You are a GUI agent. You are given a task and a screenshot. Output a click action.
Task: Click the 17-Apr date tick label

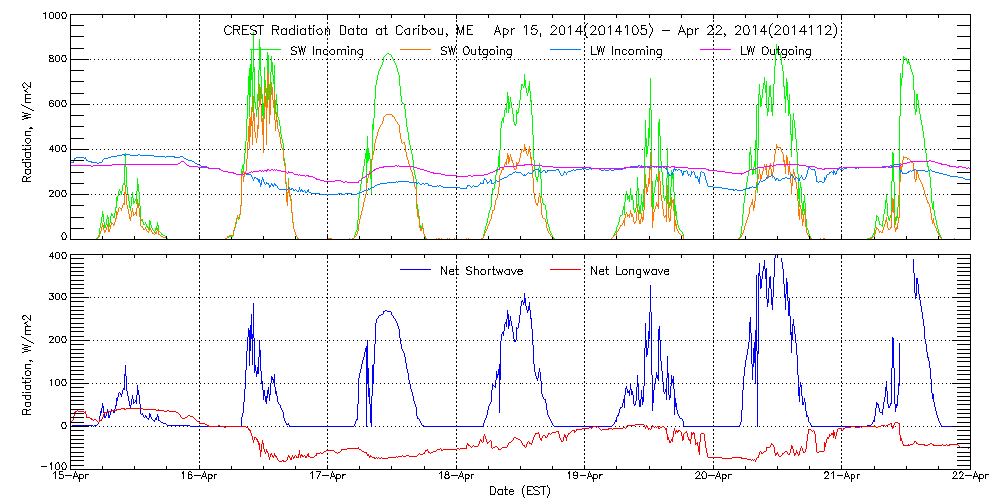(x=328, y=477)
